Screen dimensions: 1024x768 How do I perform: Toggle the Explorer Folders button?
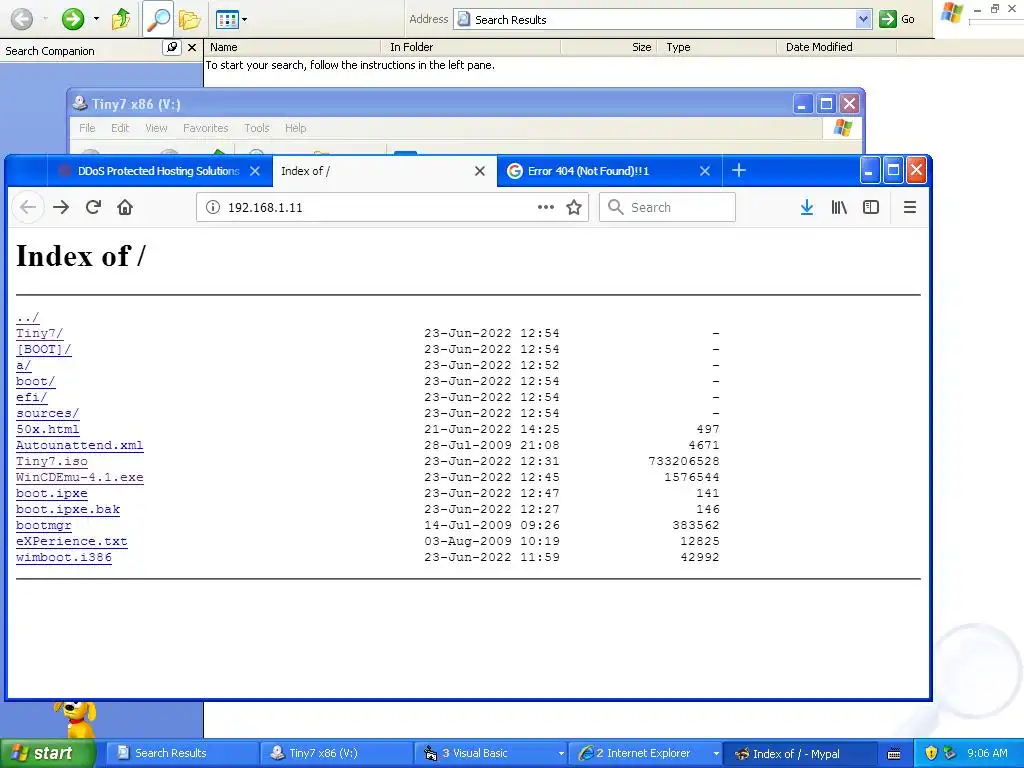click(x=189, y=20)
